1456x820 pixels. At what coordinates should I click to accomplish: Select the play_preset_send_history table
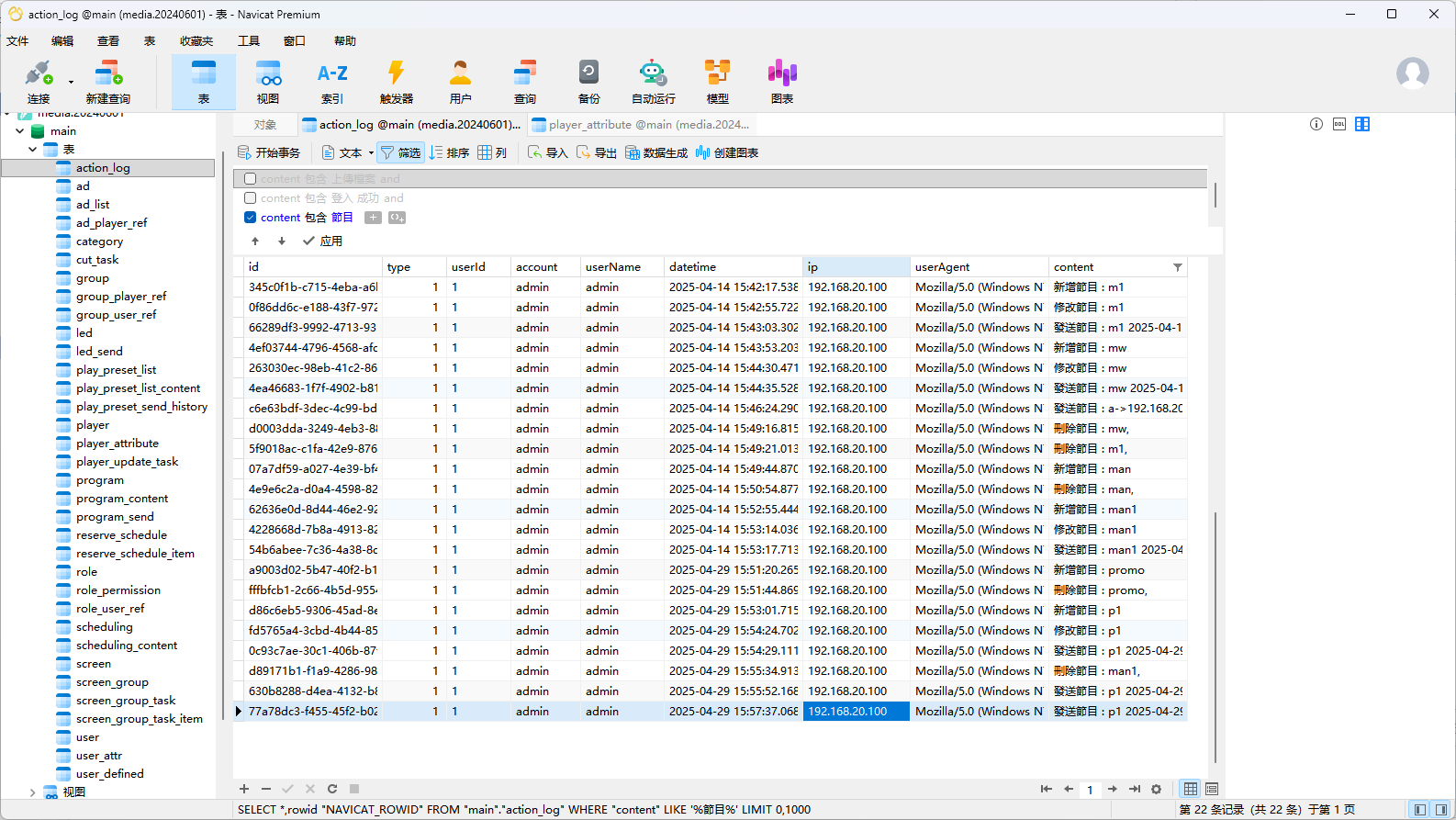pyautogui.click(x=141, y=407)
